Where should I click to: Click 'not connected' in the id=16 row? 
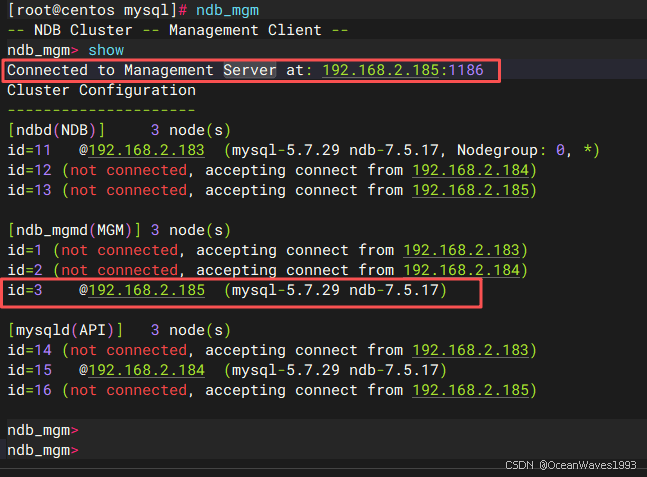click(x=129, y=390)
